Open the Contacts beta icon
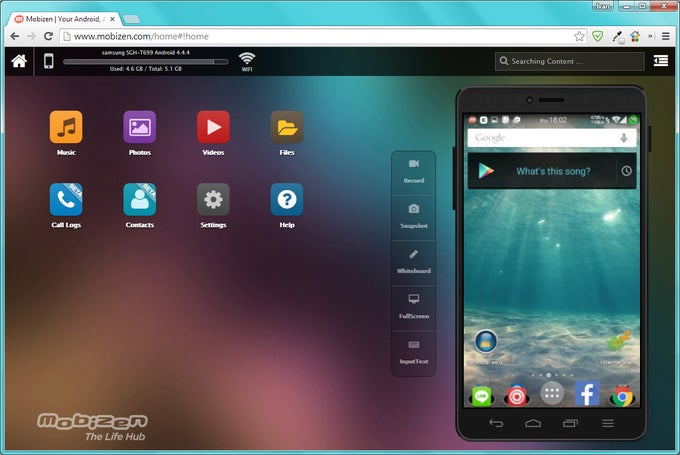The height and width of the screenshot is (455, 680). 140,199
